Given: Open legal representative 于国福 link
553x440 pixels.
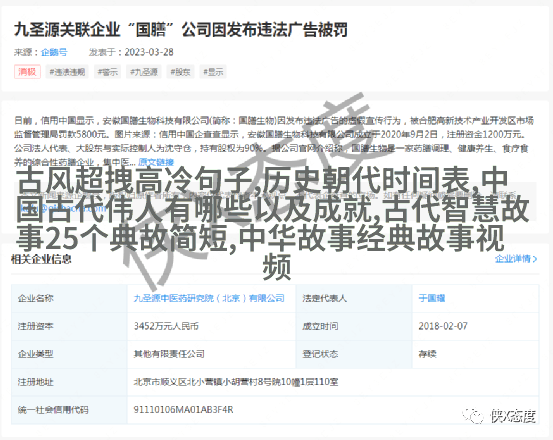Looking at the screenshot, I should (x=432, y=298).
